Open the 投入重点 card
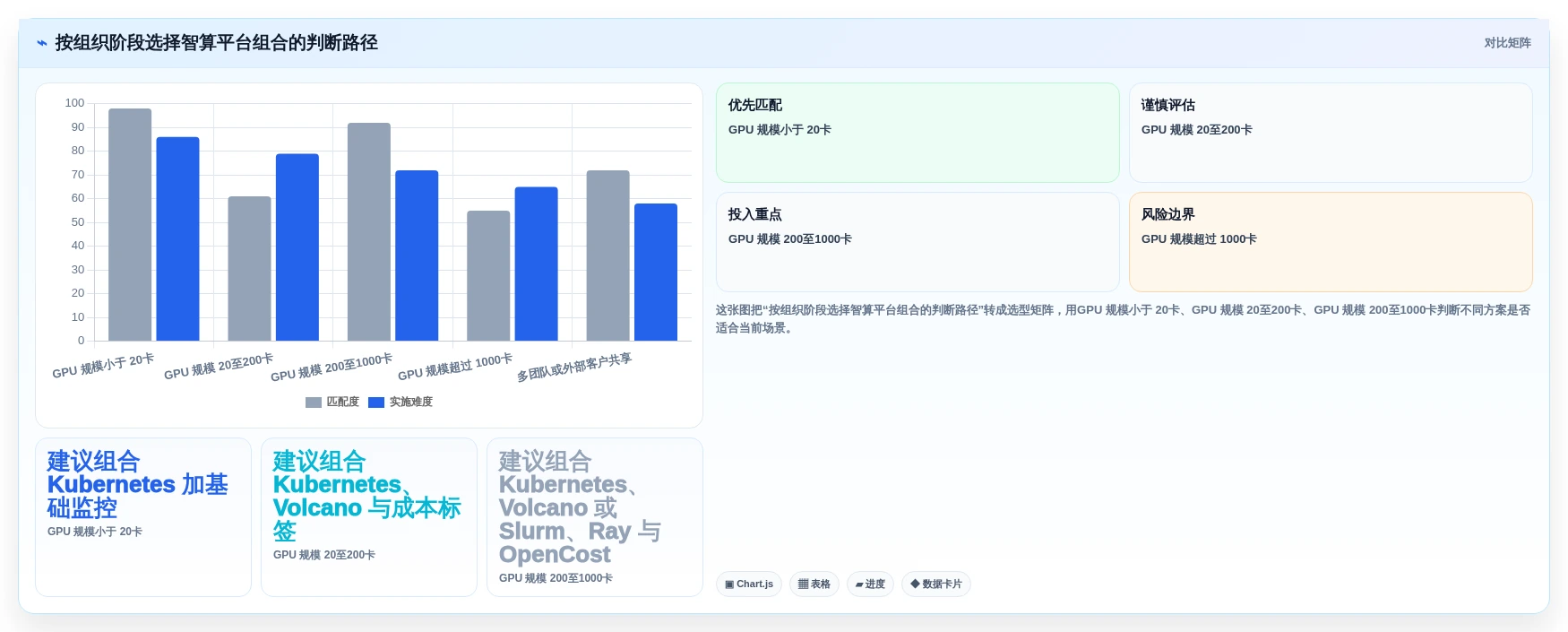1568x632 pixels. pos(918,242)
